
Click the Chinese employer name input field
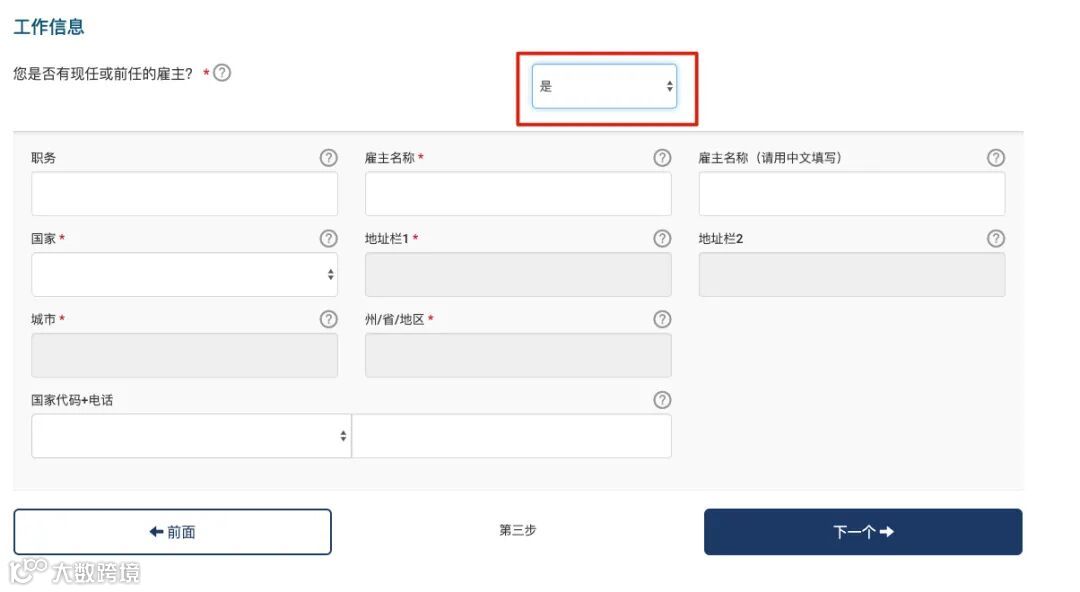tap(852, 194)
